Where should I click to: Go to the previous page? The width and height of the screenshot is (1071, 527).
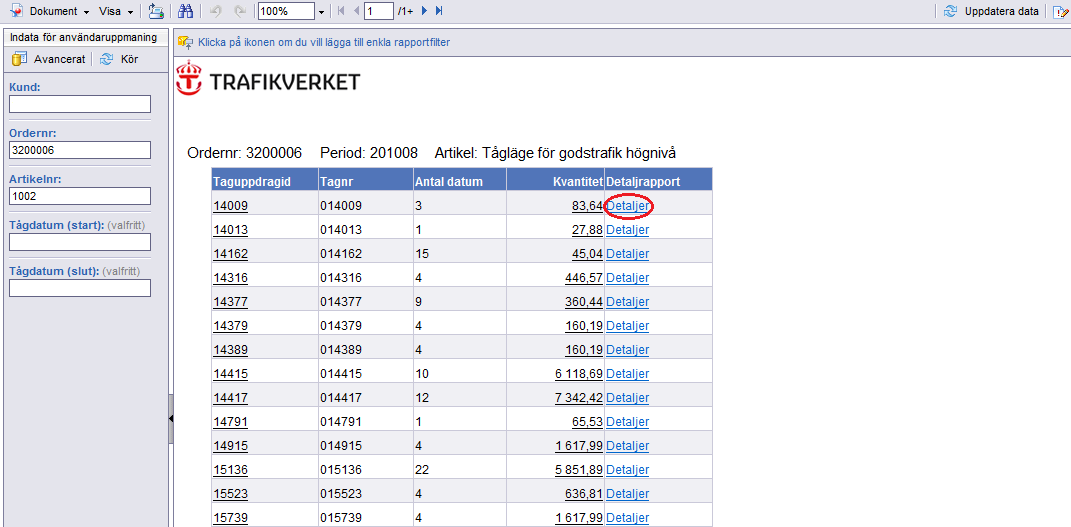[x=355, y=12]
